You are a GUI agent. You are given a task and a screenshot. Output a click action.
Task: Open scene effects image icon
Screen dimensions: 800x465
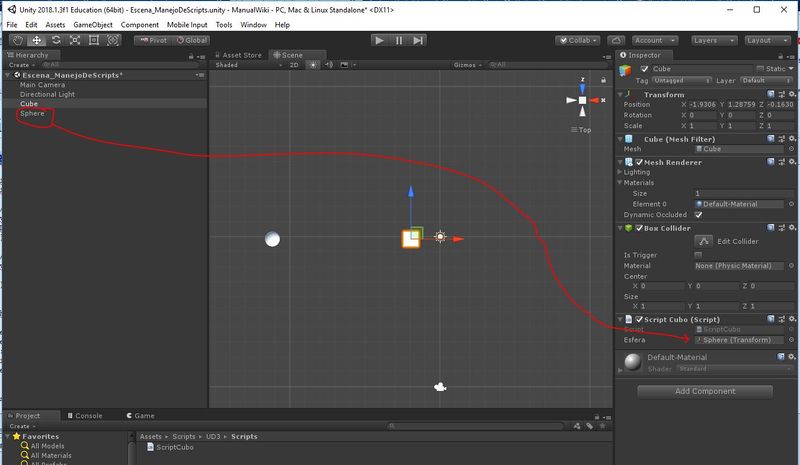click(x=344, y=65)
